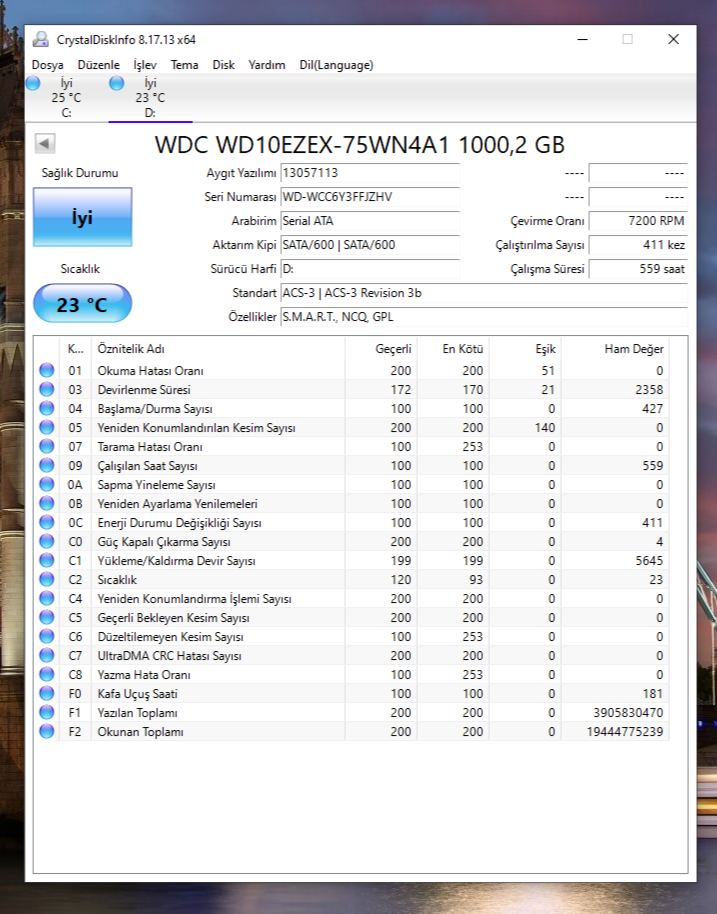Click the Çalışma Süresi field 559 saat
Viewport: 717px width, 914px height.
coord(638,269)
